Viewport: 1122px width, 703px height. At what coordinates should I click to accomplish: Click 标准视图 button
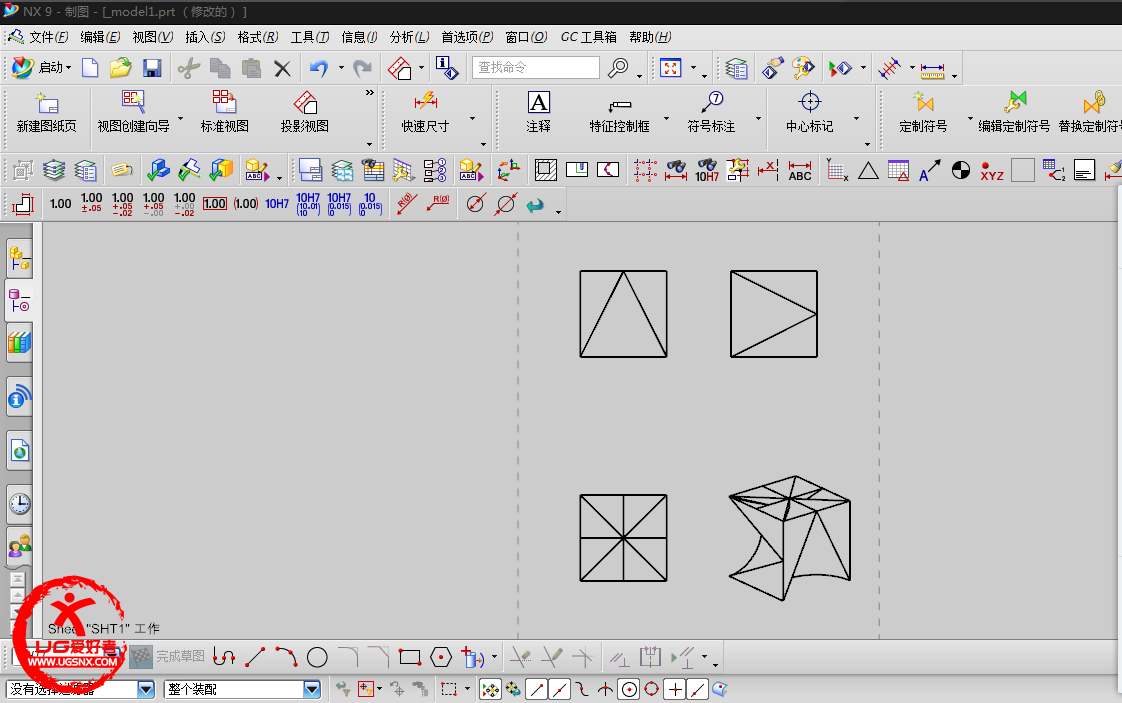(225, 112)
